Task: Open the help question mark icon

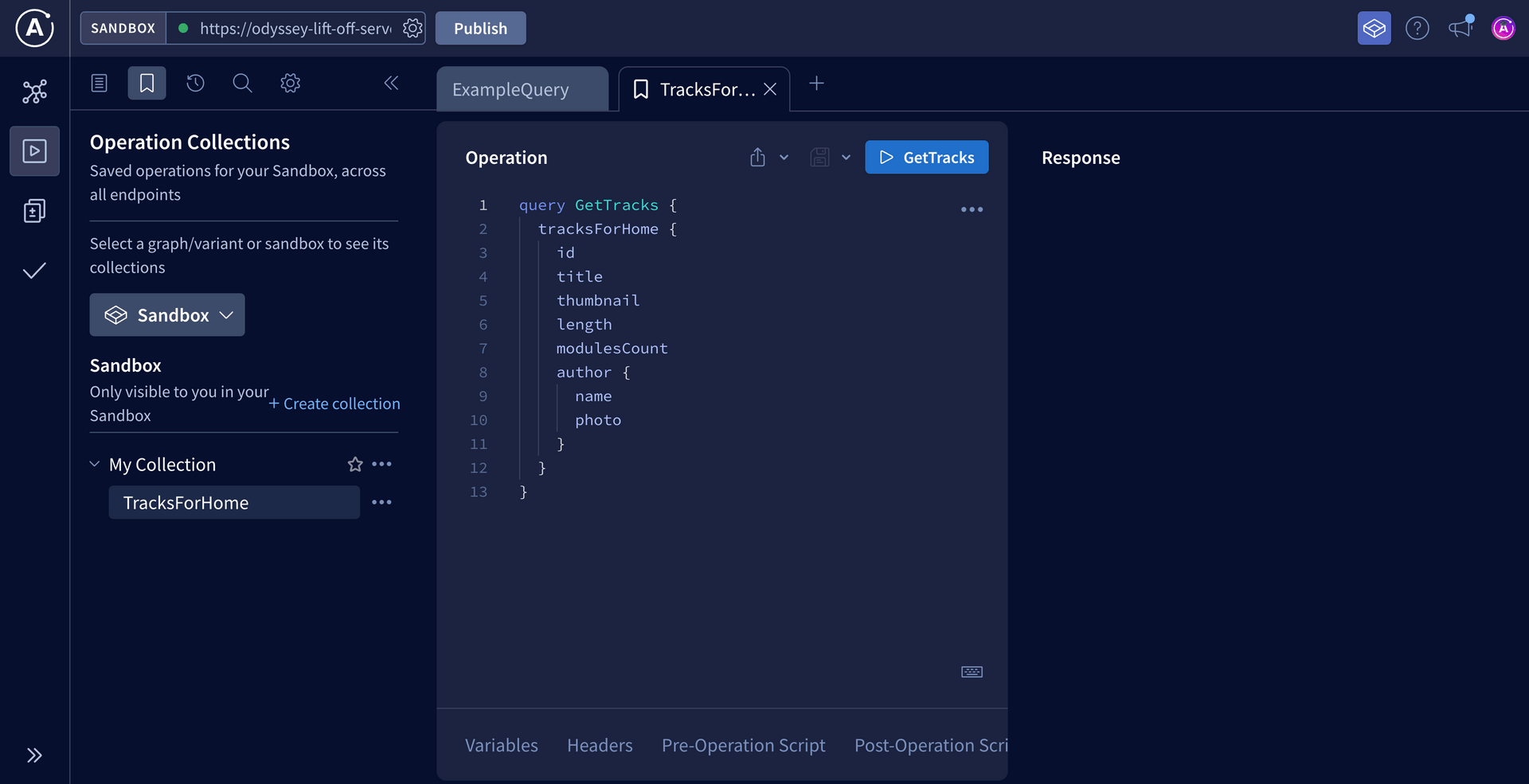Action: click(x=1417, y=29)
